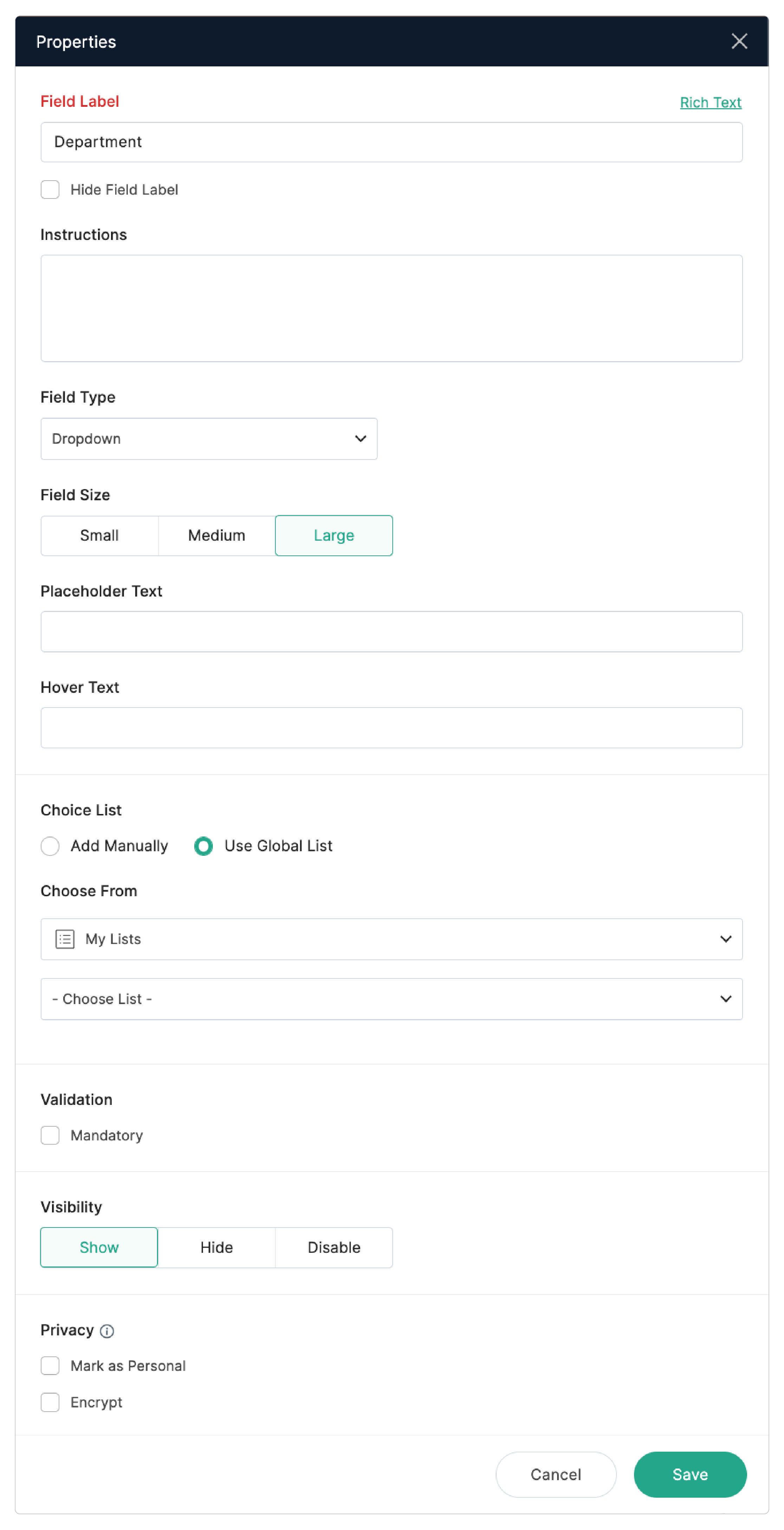Open the Field Type dropdown

coord(209,439)
